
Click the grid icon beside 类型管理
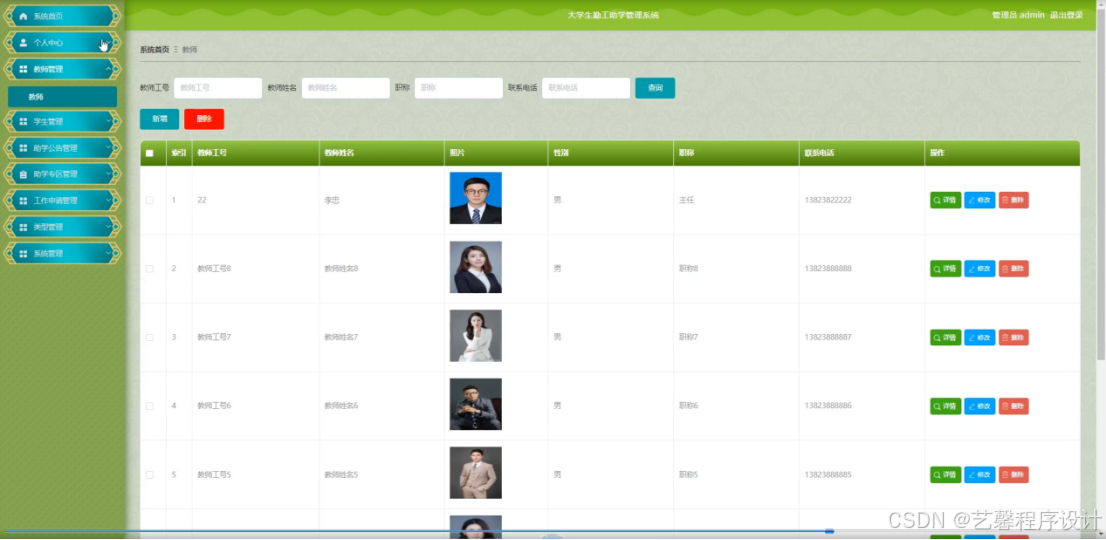pos(23,227)
